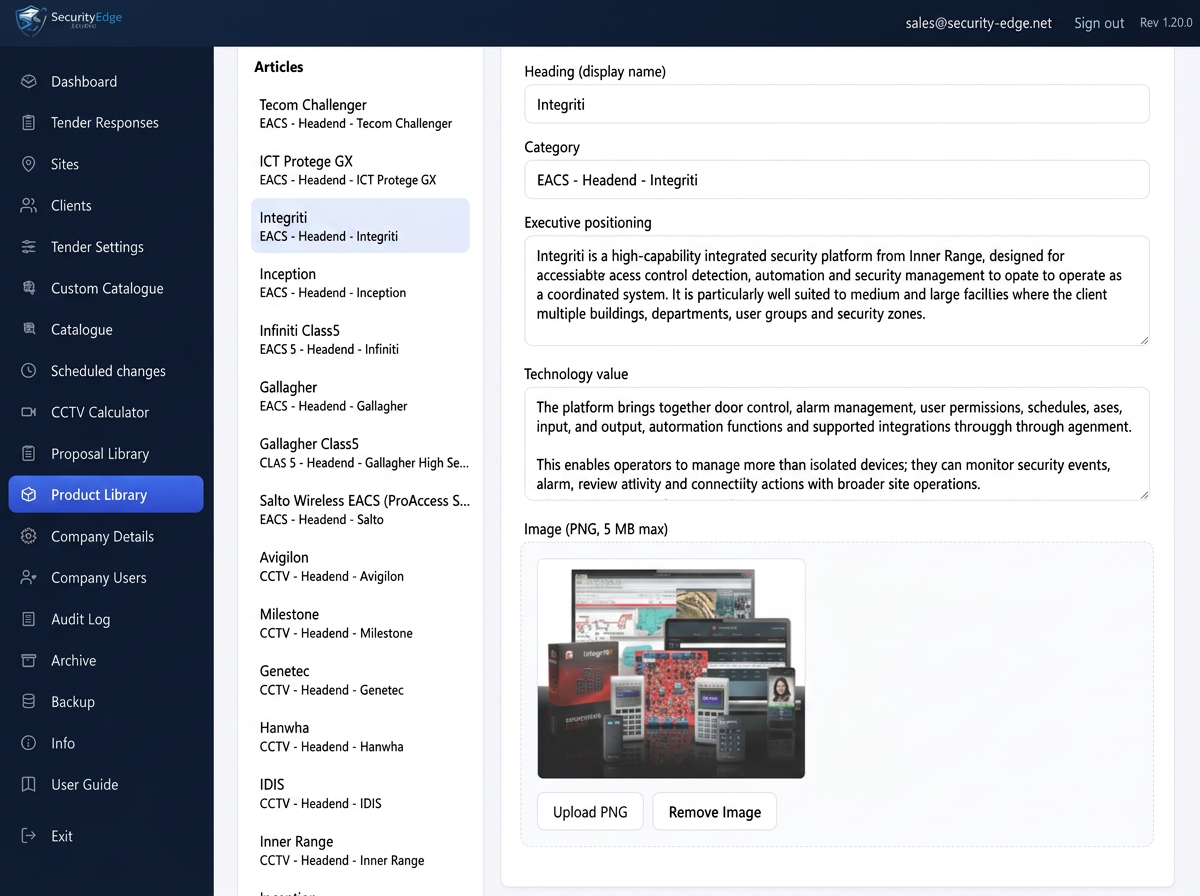Click the Category input field
Screen dimensions: 1200x896
837,180
